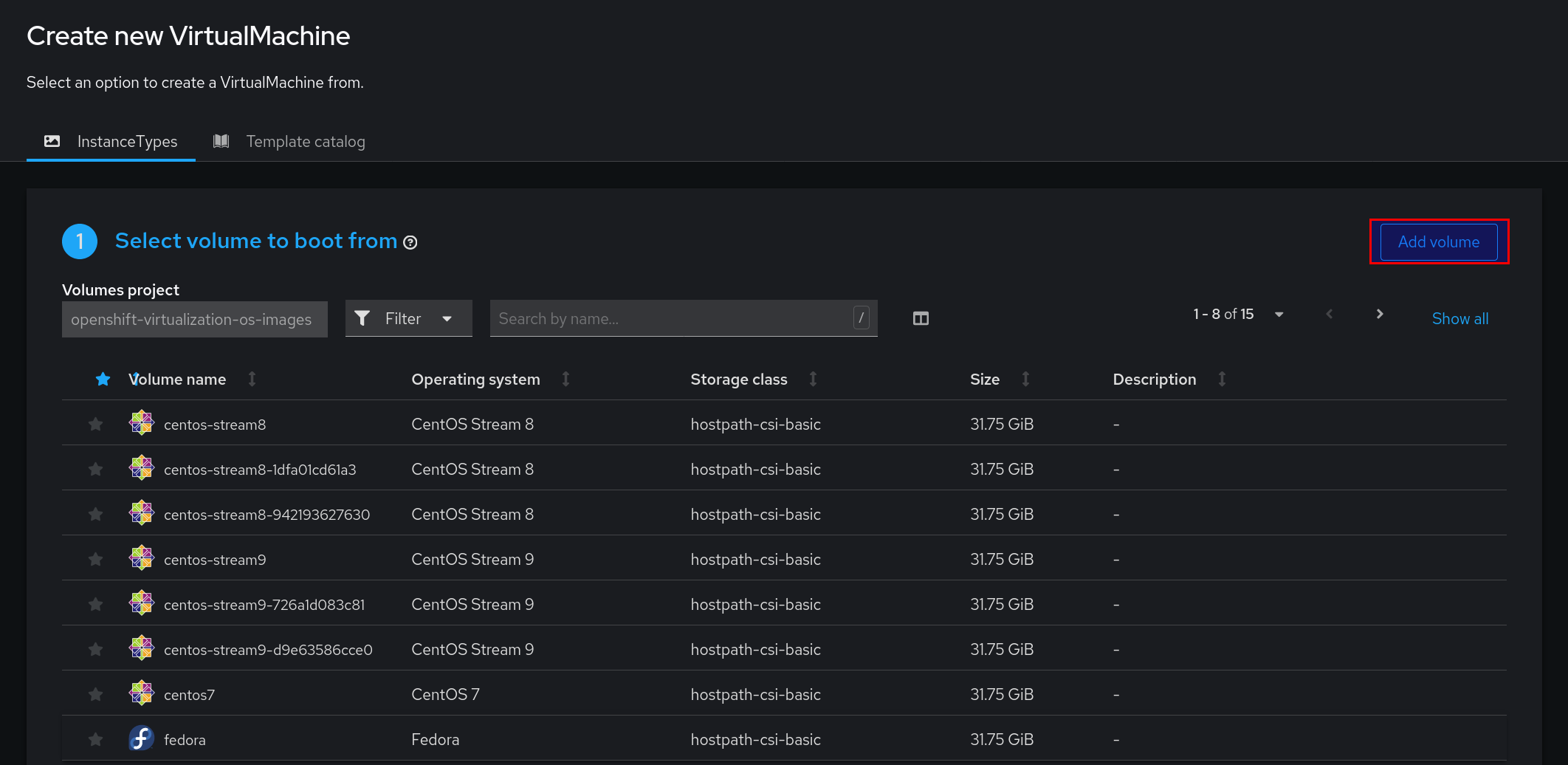The image size is (1568, 765).
Task: Click the help icon beside Select volume heading
Action: (410, 241)
